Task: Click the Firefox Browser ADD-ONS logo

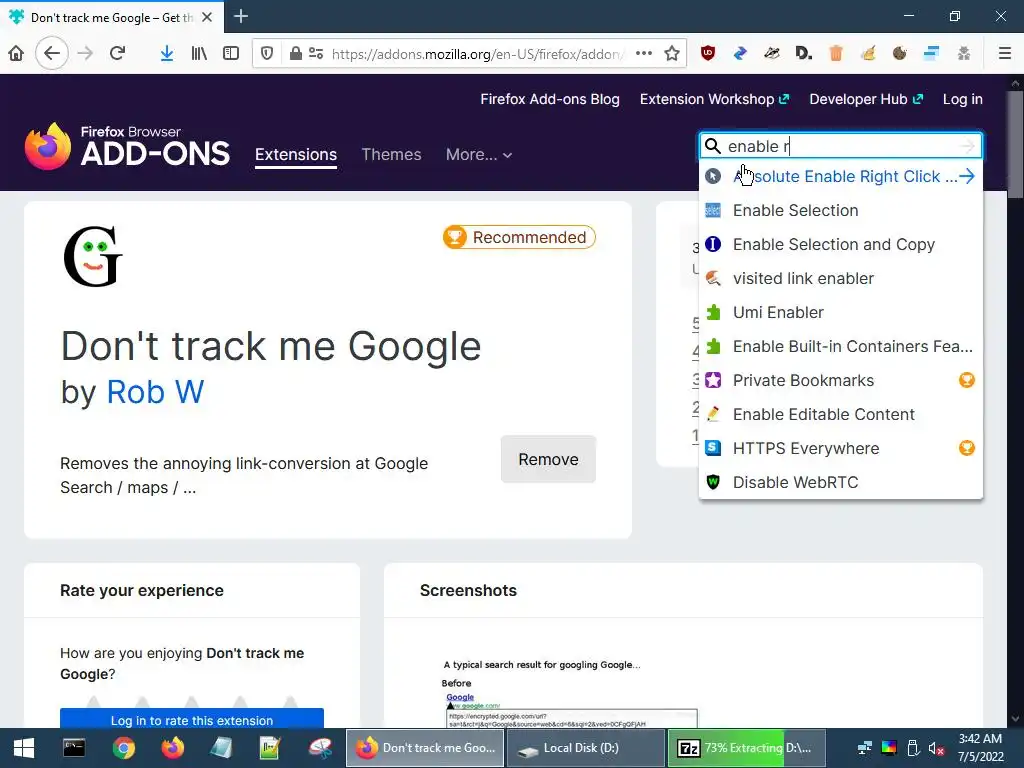Action: pyautogui.click(x=127, y=146)
